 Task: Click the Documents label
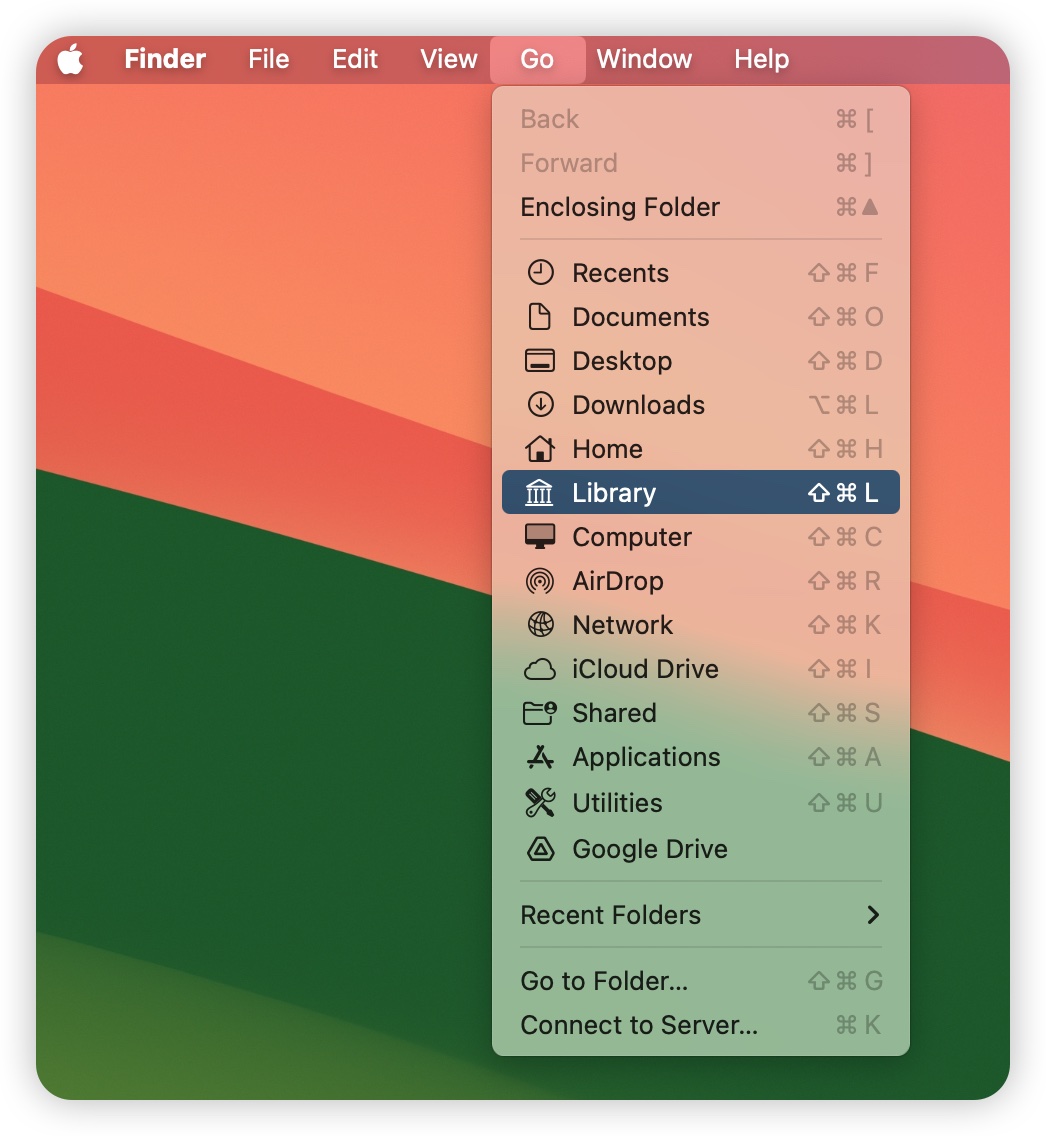tap(641, 317)
